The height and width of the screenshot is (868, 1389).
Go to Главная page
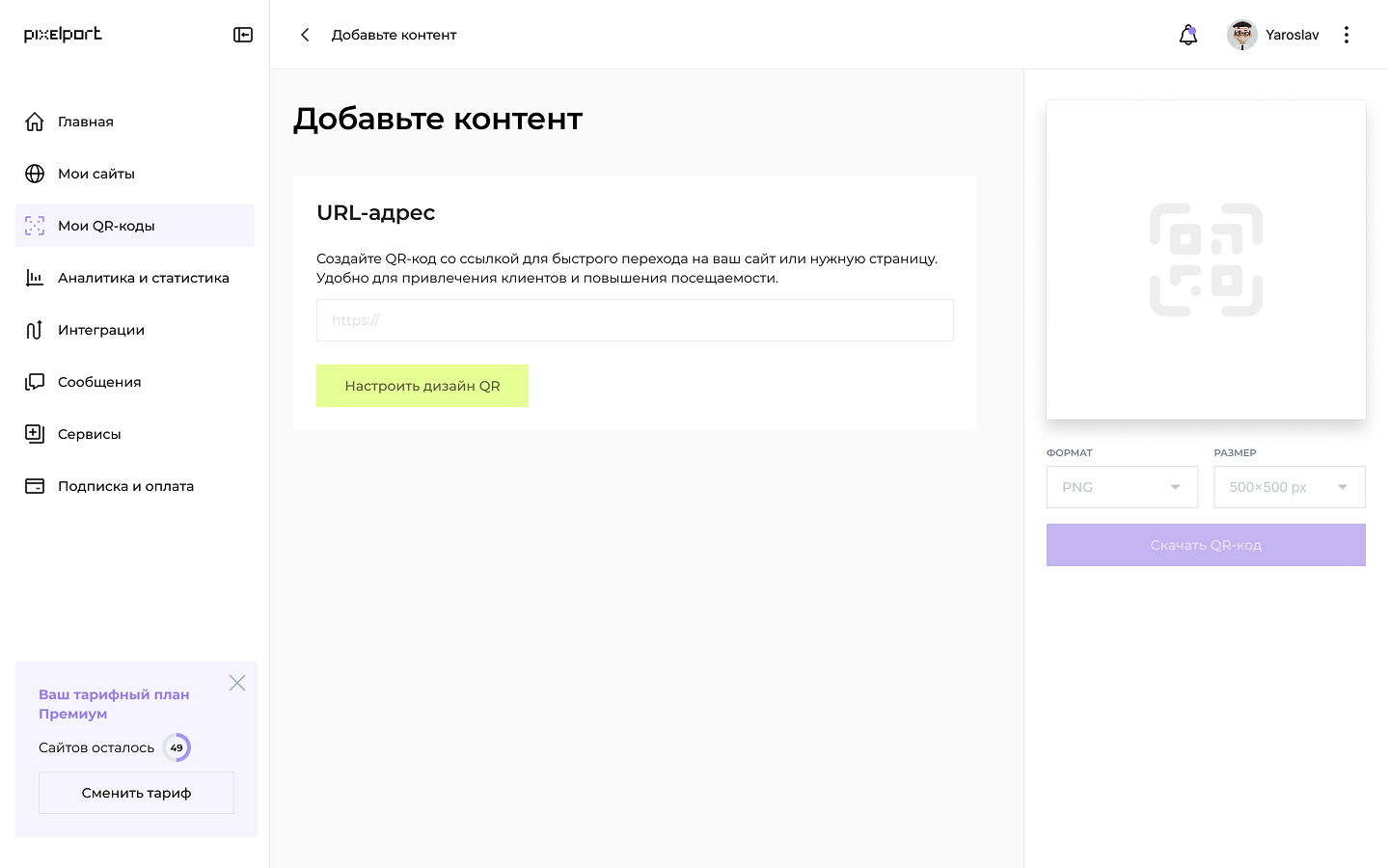(x=86, y=122)
